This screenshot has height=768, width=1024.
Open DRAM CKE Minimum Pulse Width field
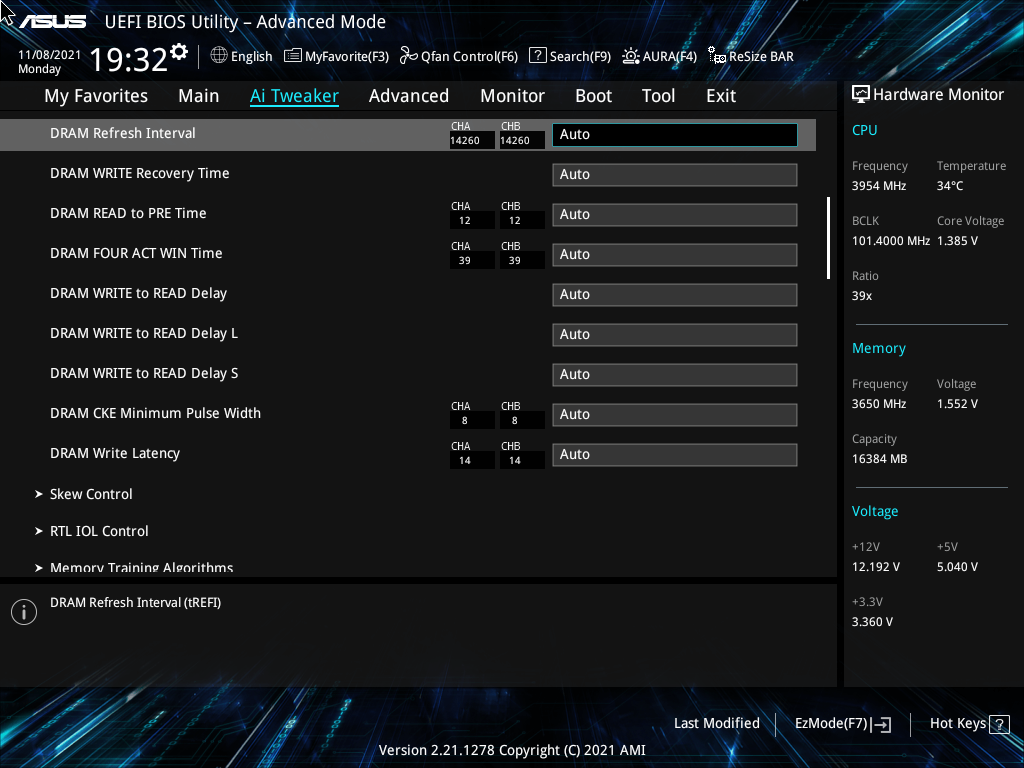pyautogui.click(x=675, y=415)
